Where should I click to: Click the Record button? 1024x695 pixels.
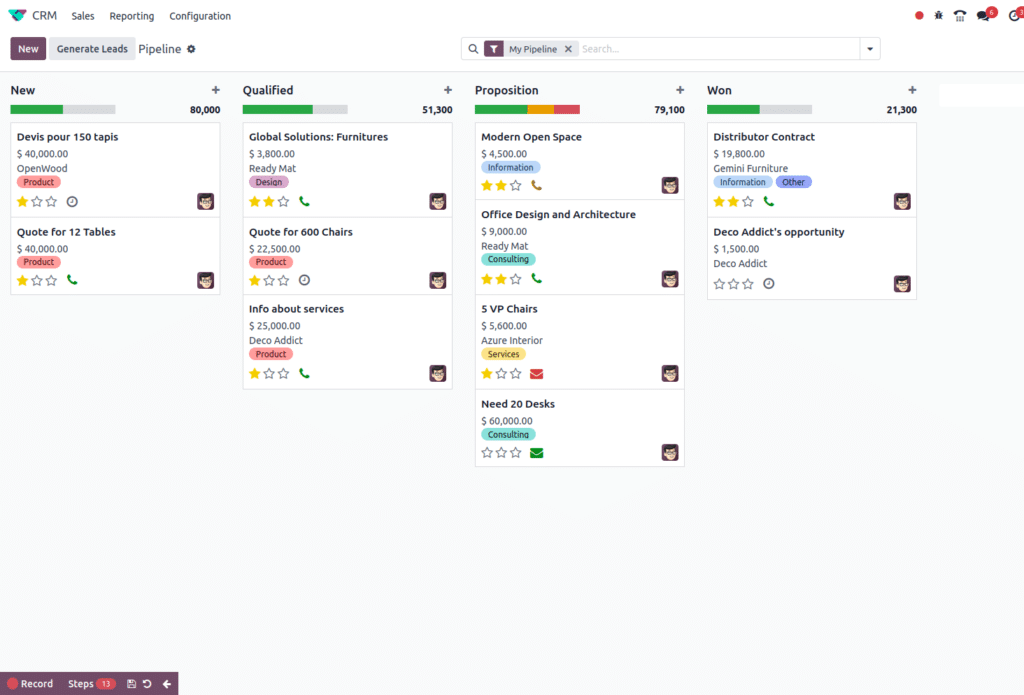click(31, 684)
